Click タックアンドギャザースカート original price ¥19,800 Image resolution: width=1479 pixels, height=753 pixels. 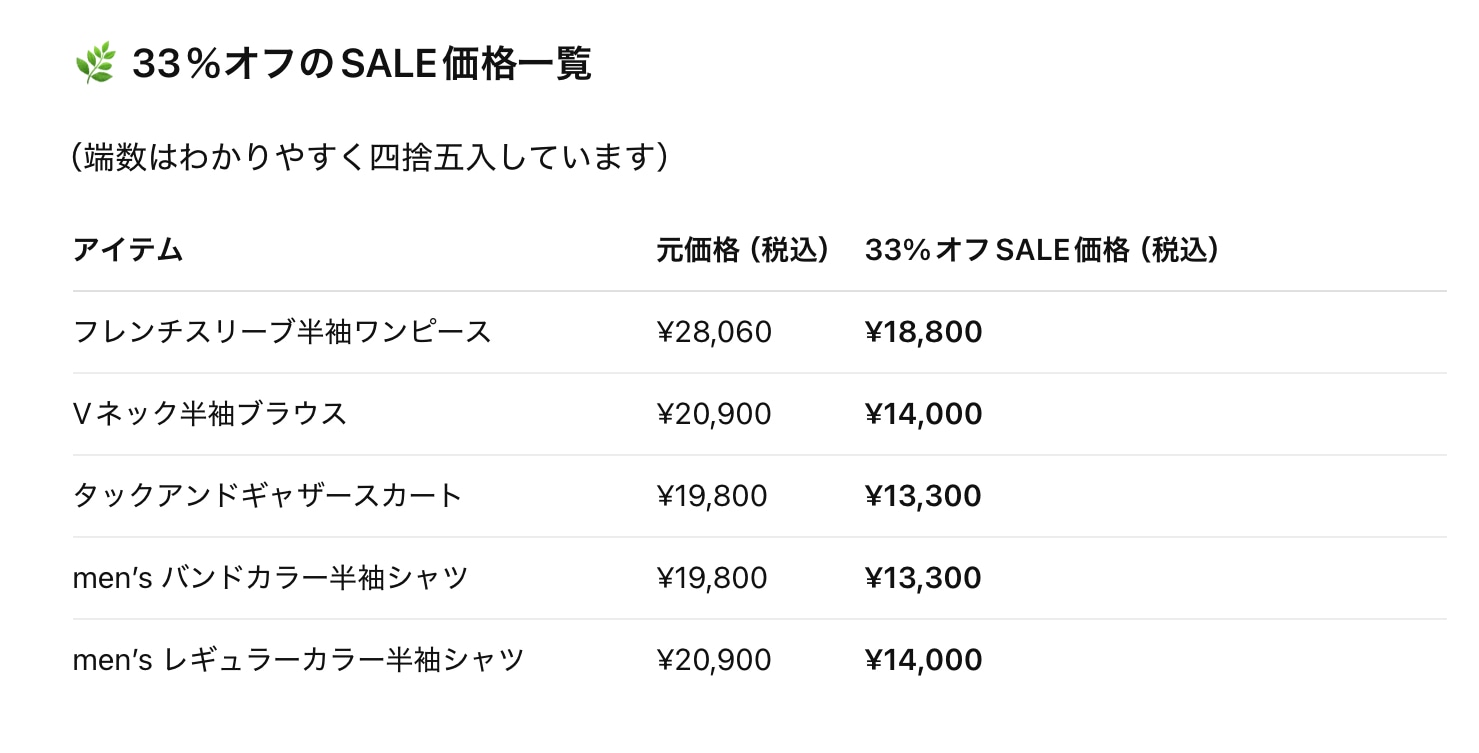712,496
